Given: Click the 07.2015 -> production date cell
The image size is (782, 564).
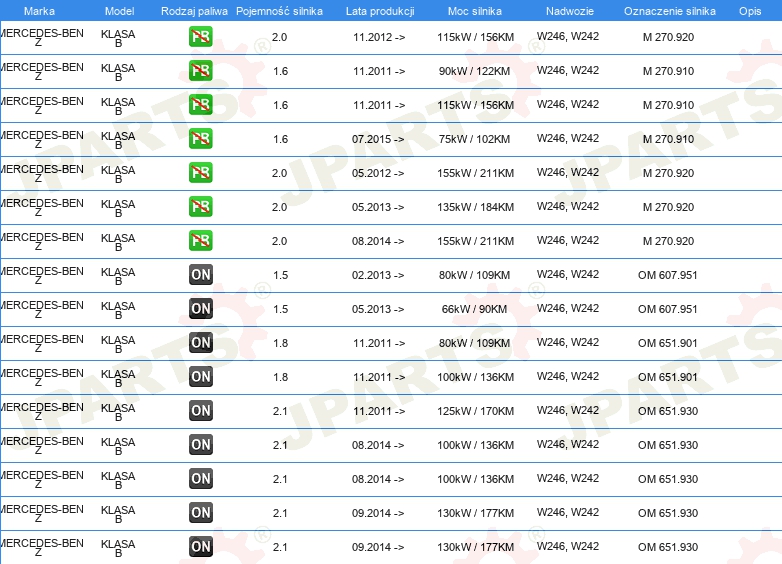Looking at the screenshot, I should [379, 139].
